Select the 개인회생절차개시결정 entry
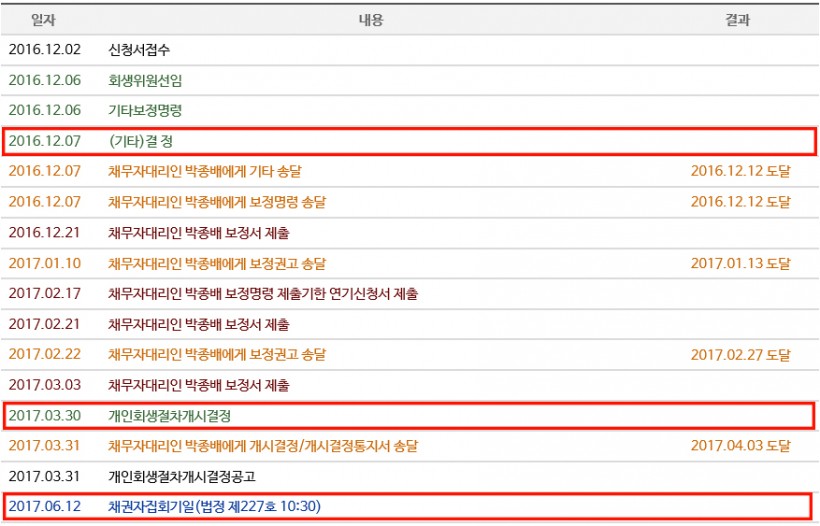The height and width of the screenshot is (526, 820). (169, 416)
